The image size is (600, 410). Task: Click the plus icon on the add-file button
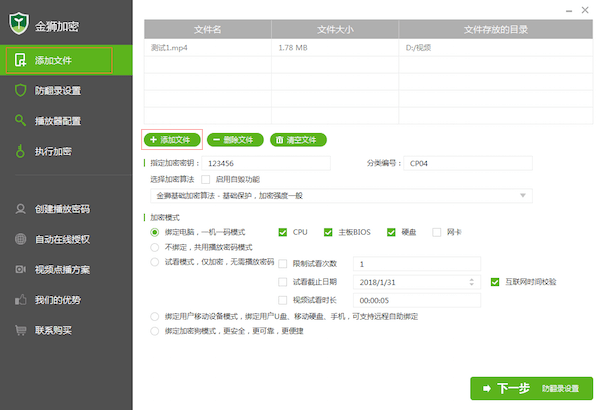tap(153, 140)
